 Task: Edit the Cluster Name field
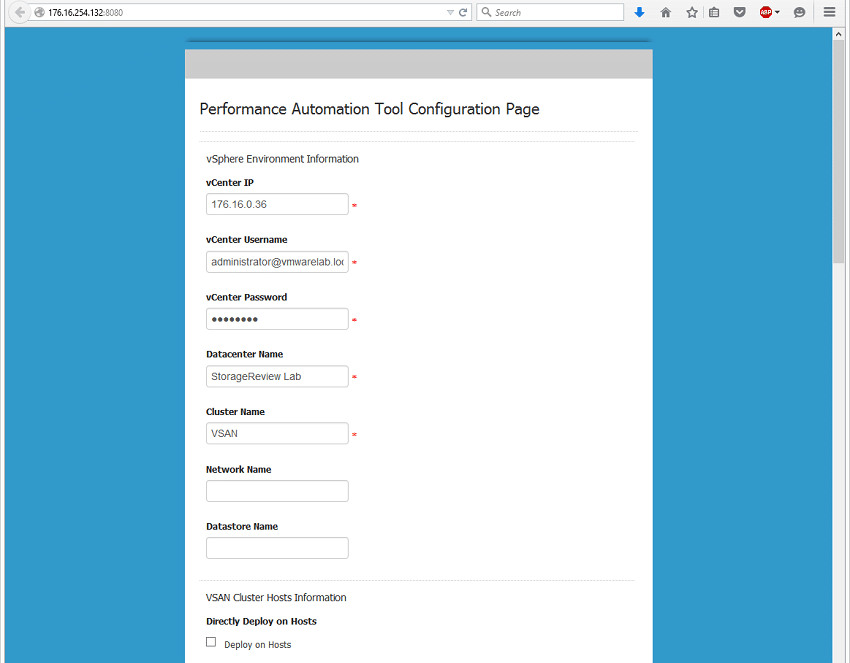click(x=277, y=433)
